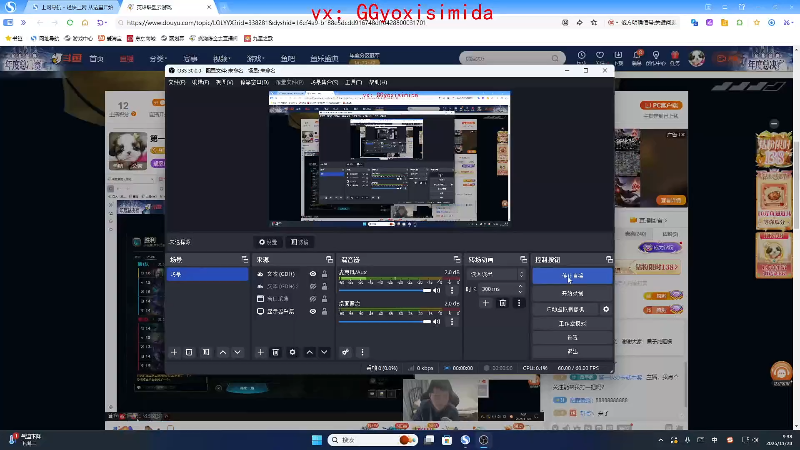The image size is (800, 450).
Task: Open the Douyu watch history clock icon
Action: pyautogui.click(x=582, y=57)
